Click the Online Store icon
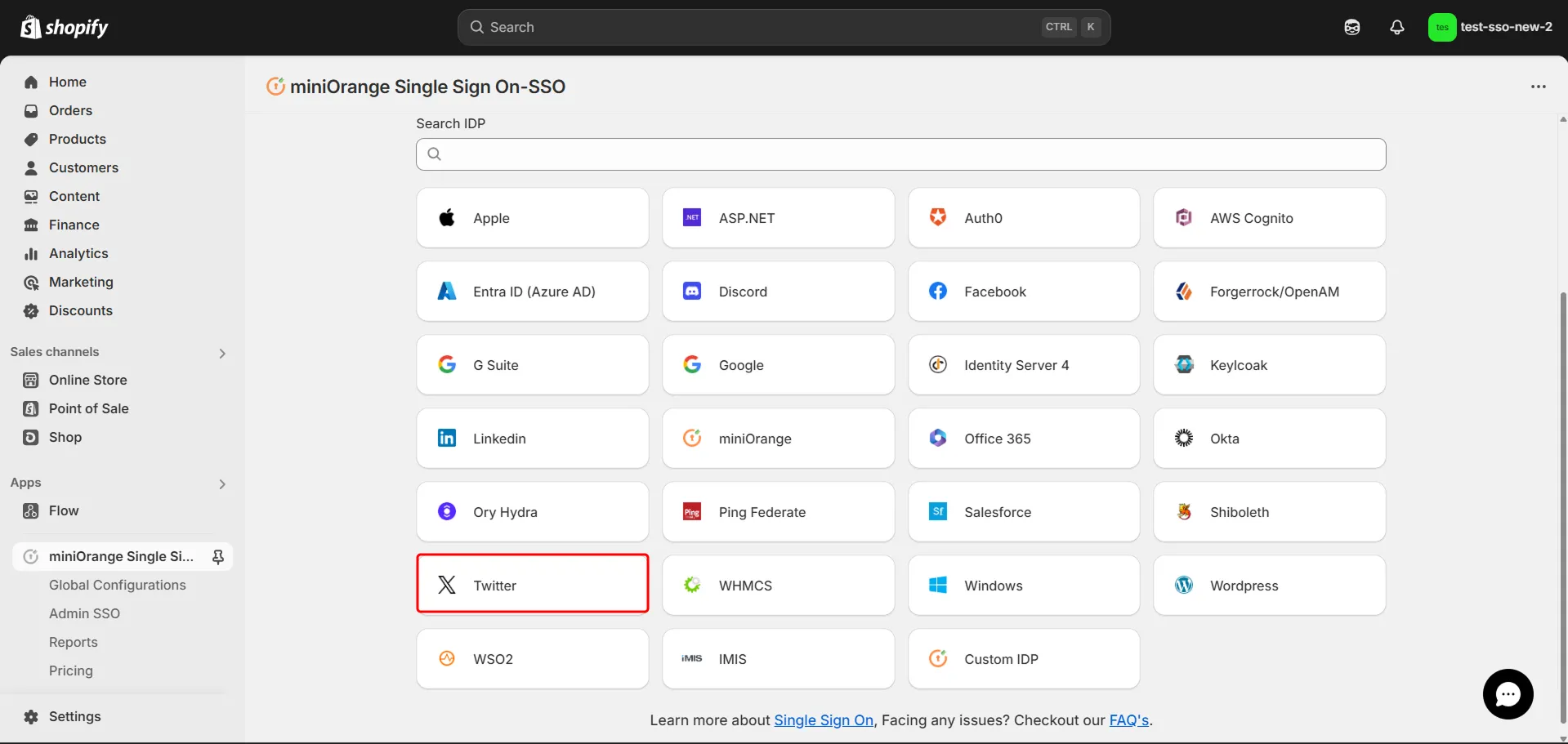This screenshot has height=744, width=1568. click(x=31, y=380)
